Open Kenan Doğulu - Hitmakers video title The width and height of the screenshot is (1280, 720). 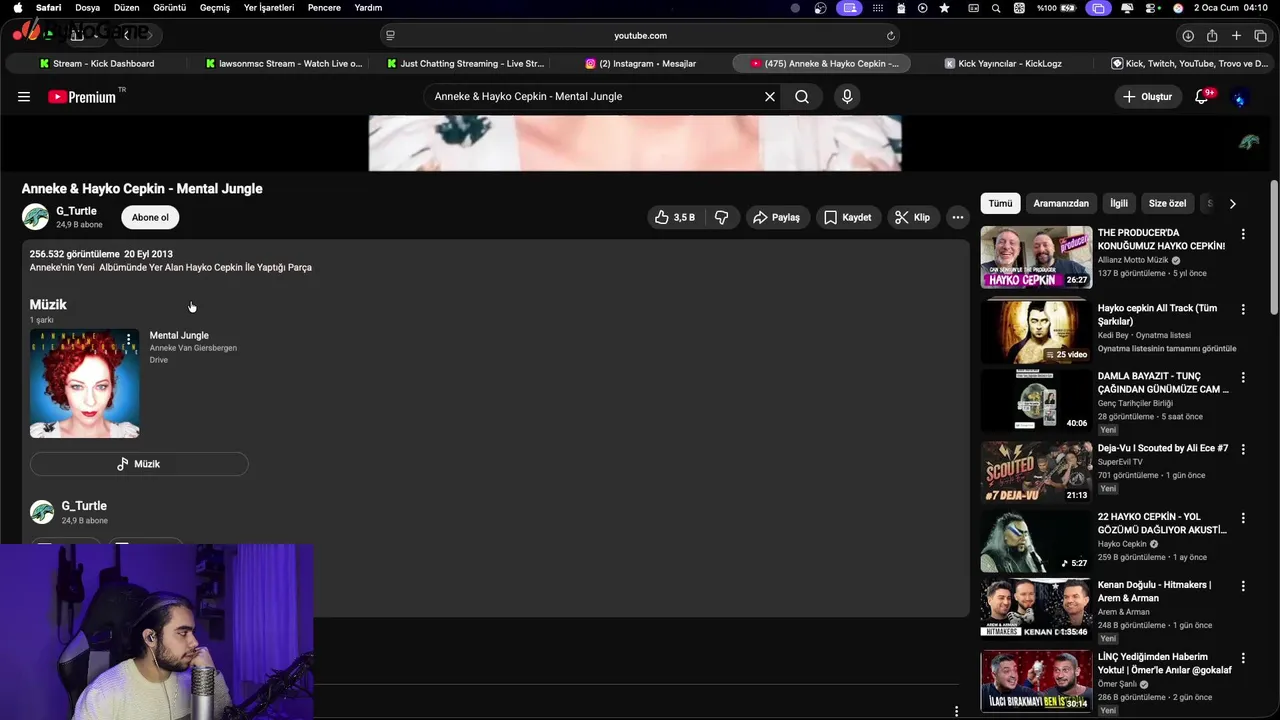1155,591
